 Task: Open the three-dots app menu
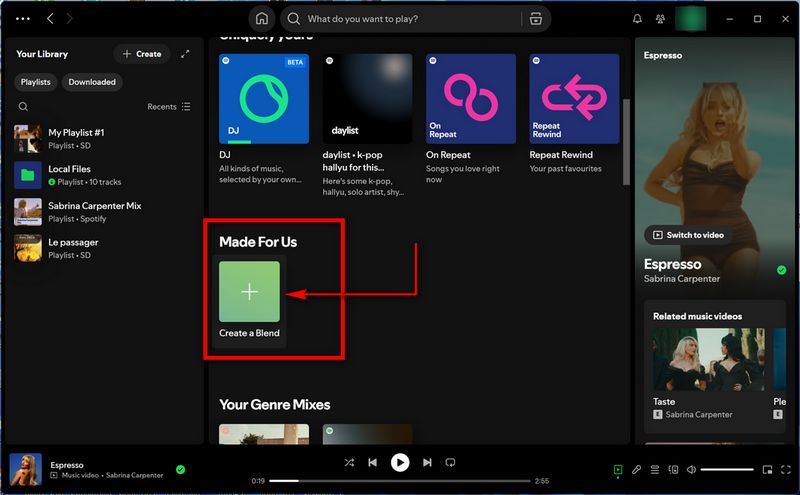coord(23,19)
